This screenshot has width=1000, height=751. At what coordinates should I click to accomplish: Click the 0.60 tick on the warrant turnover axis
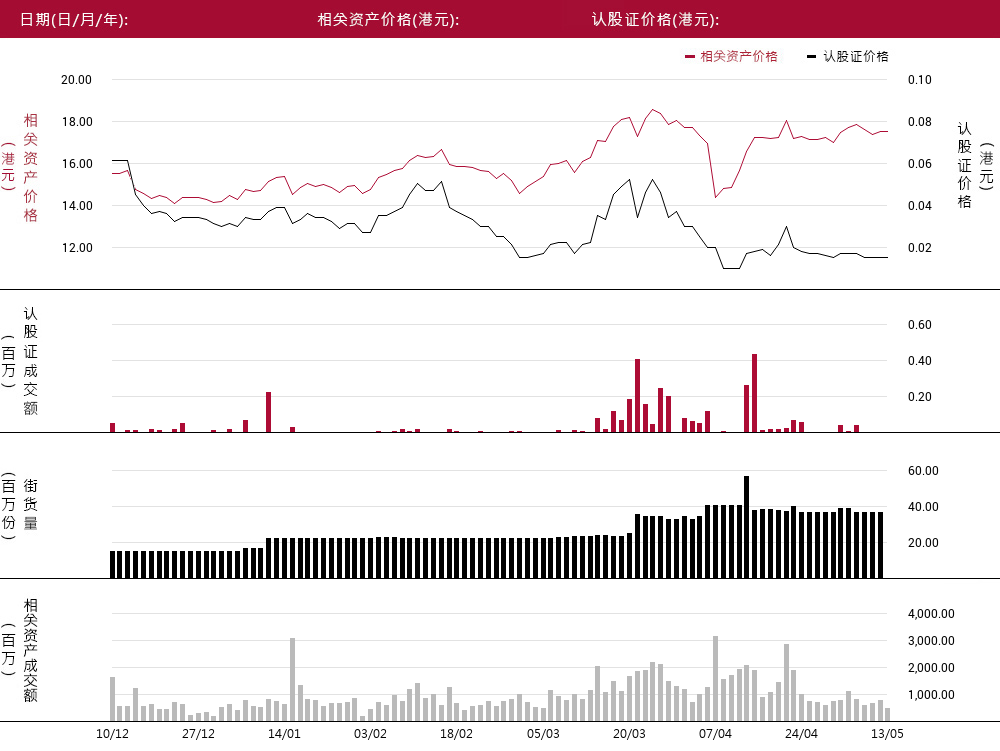920,325
